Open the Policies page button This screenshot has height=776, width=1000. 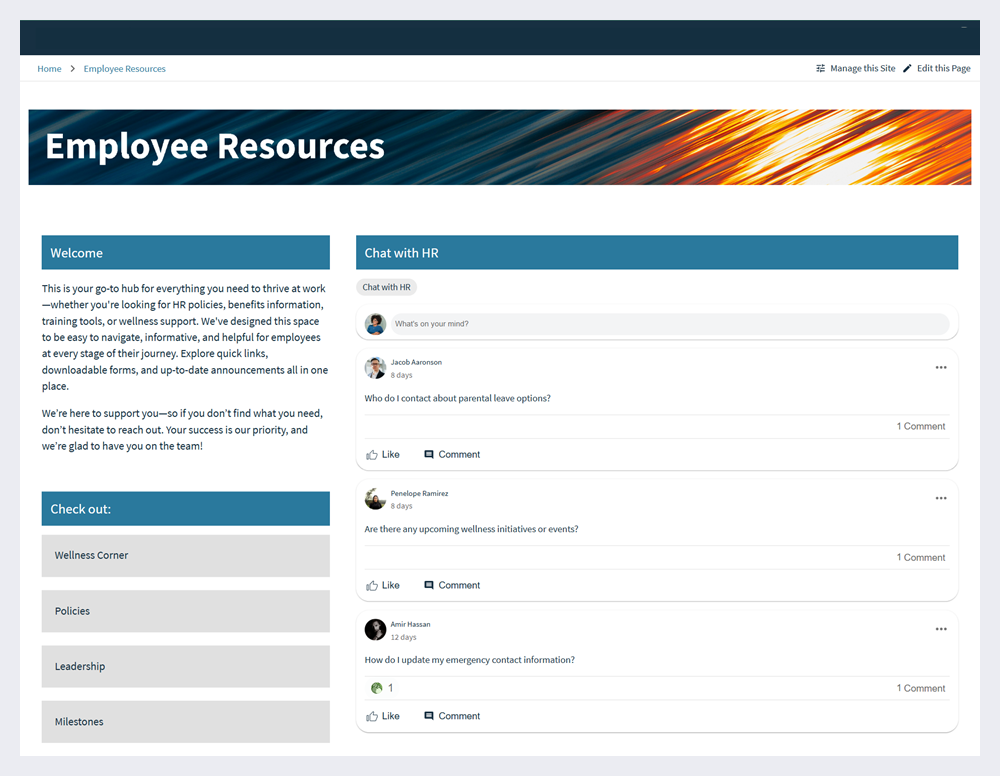pos(185,611)
